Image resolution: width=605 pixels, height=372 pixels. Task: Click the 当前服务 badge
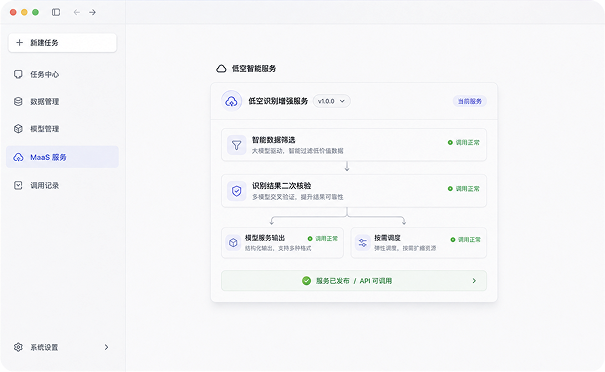(470, 101)
